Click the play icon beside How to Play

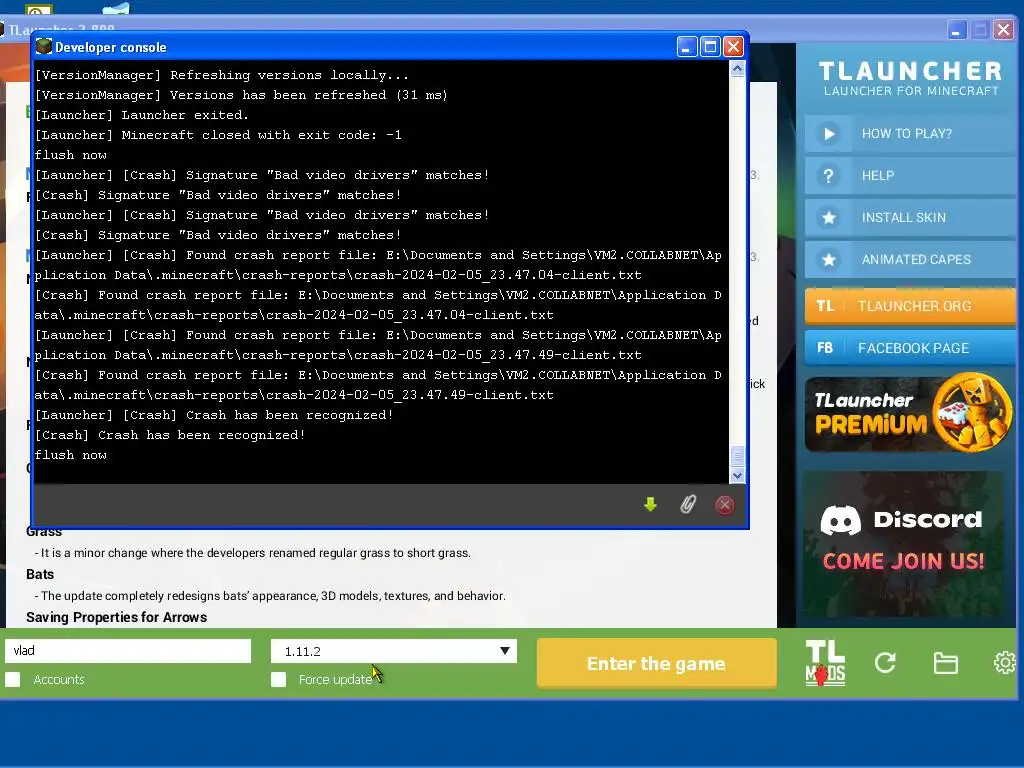coord(829,134)
